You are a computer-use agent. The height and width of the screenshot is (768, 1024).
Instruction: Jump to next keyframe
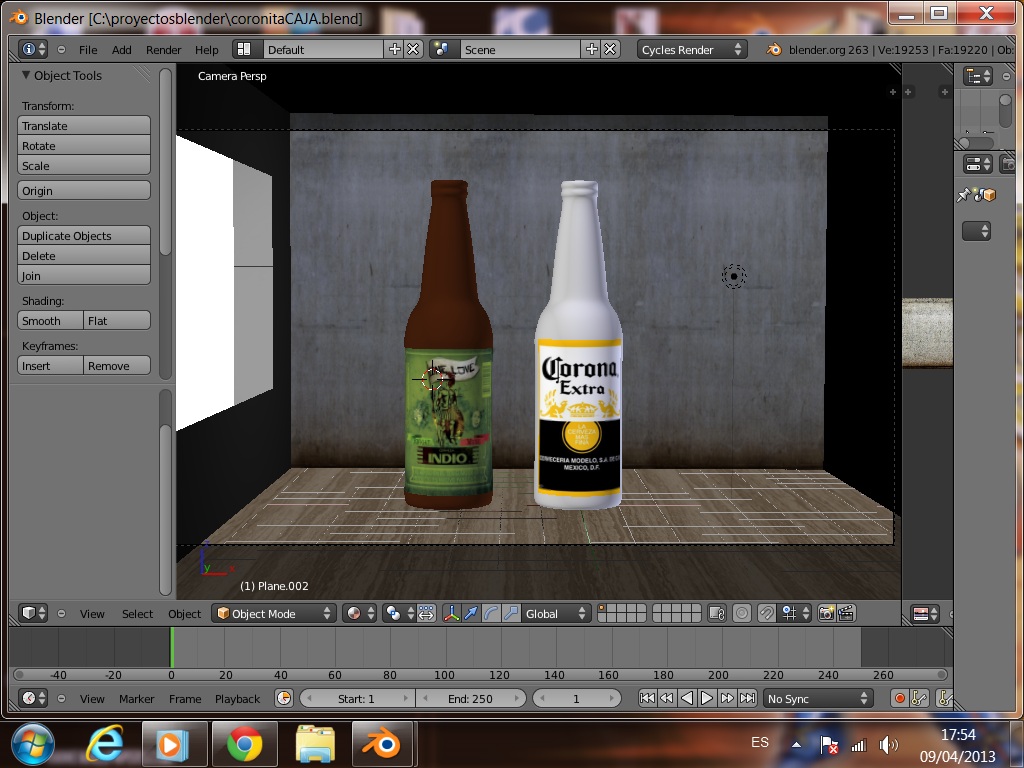tap(727, 698)
